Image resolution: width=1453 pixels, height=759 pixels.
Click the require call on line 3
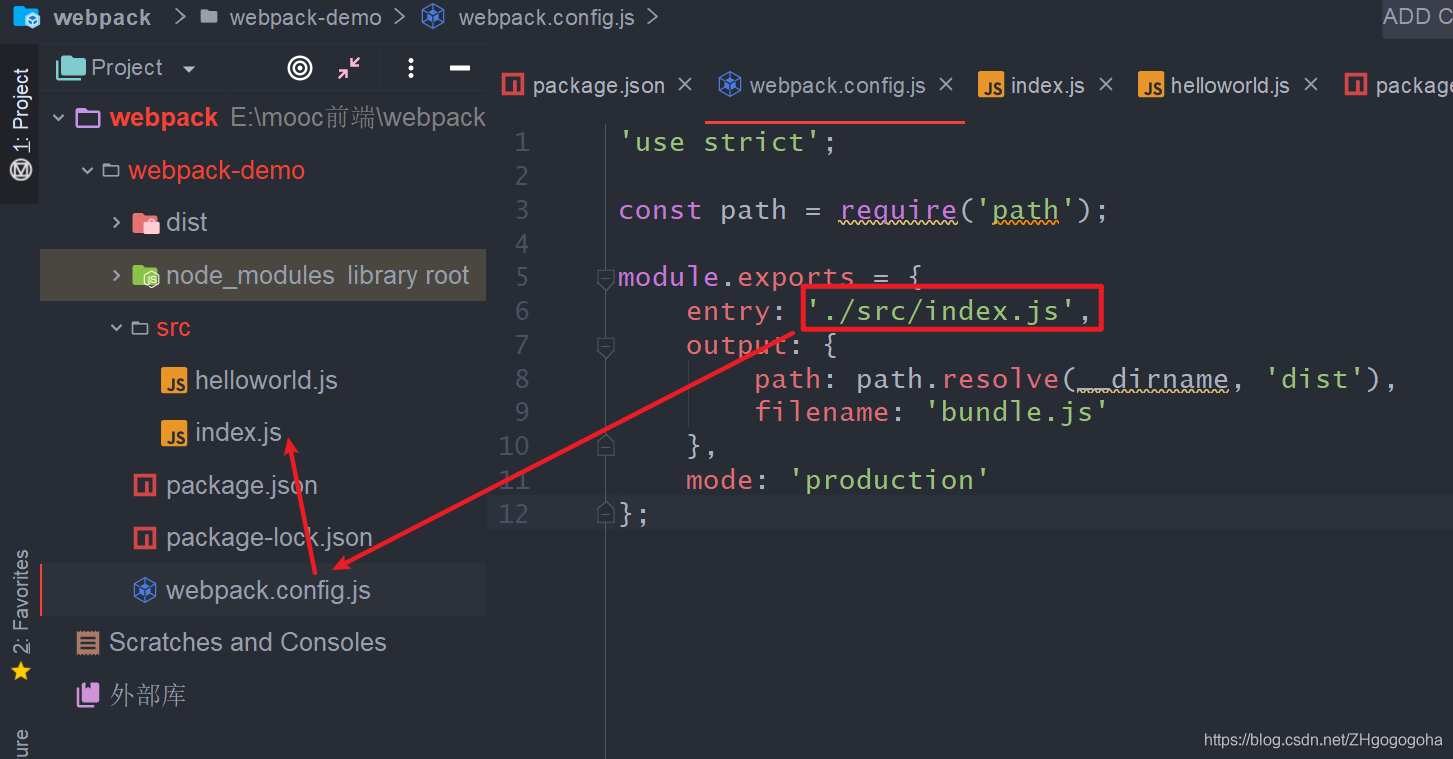[898, 210]
